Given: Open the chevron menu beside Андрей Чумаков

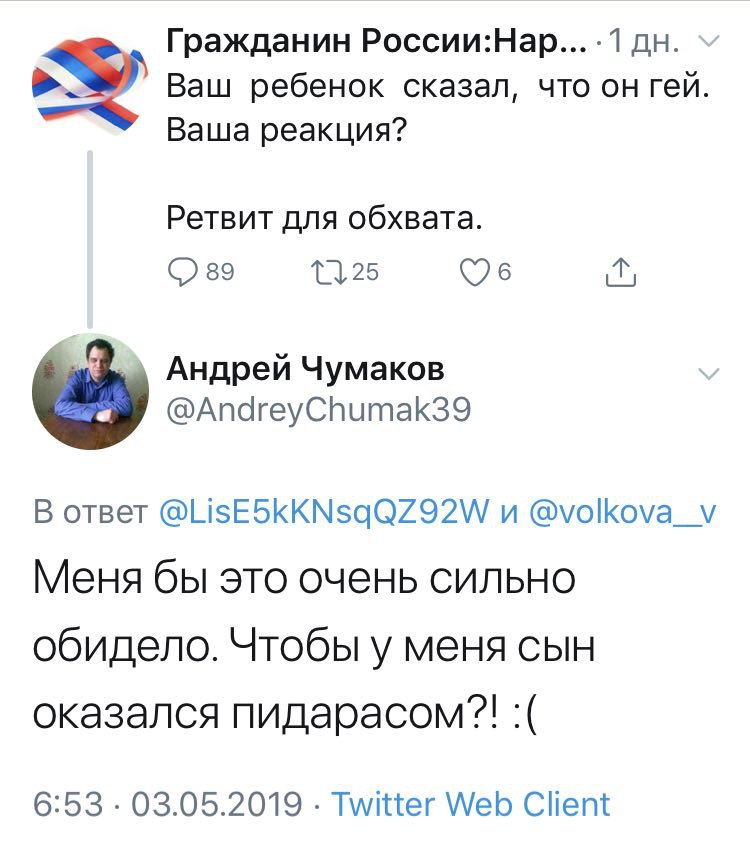Looking at the screenshot, I should [x=707, y=374].
